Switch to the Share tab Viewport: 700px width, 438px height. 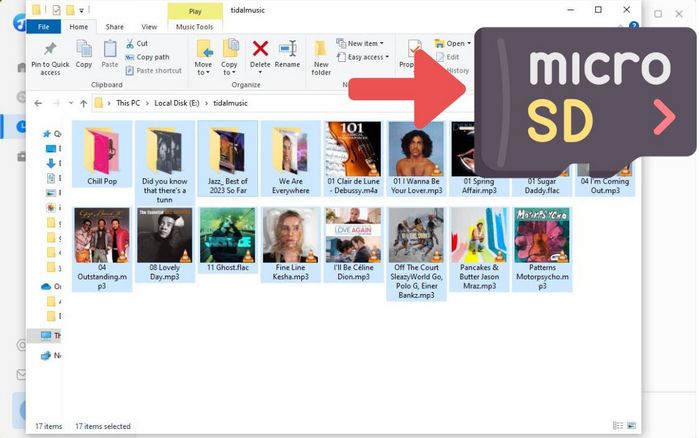pyautogui.click(x=115, y=27)
